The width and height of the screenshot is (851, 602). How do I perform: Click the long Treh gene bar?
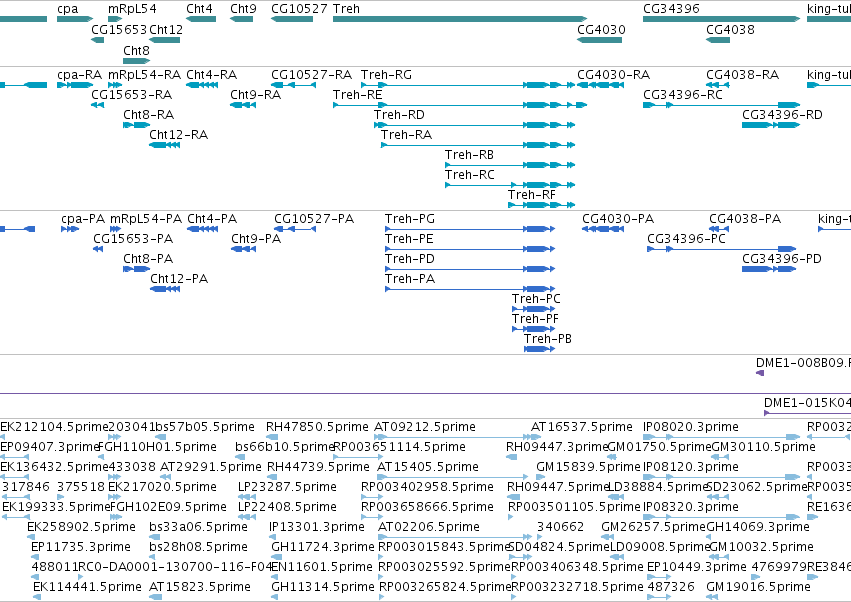(x=460, y=19)
